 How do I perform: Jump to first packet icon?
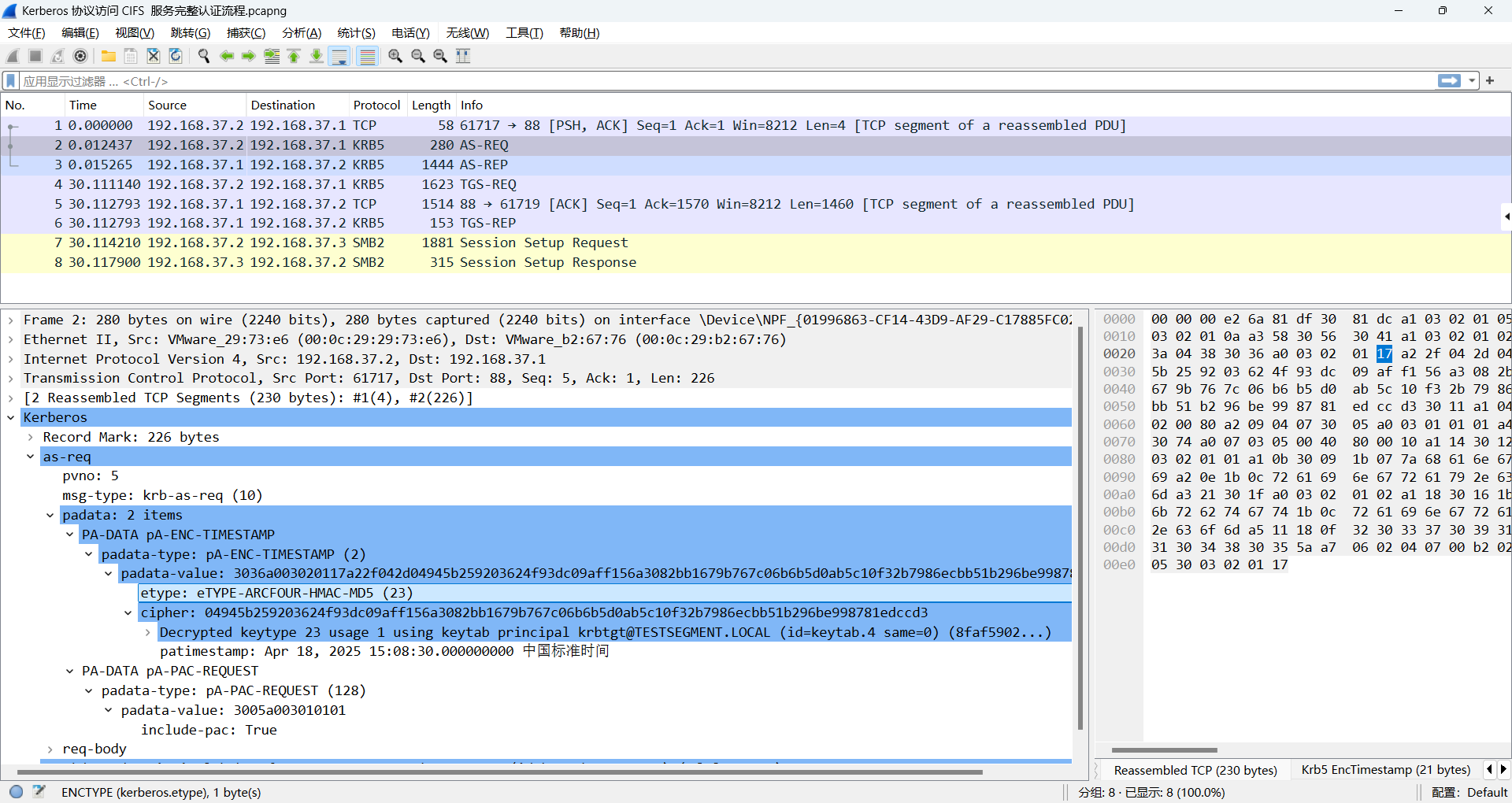point(294,56)
